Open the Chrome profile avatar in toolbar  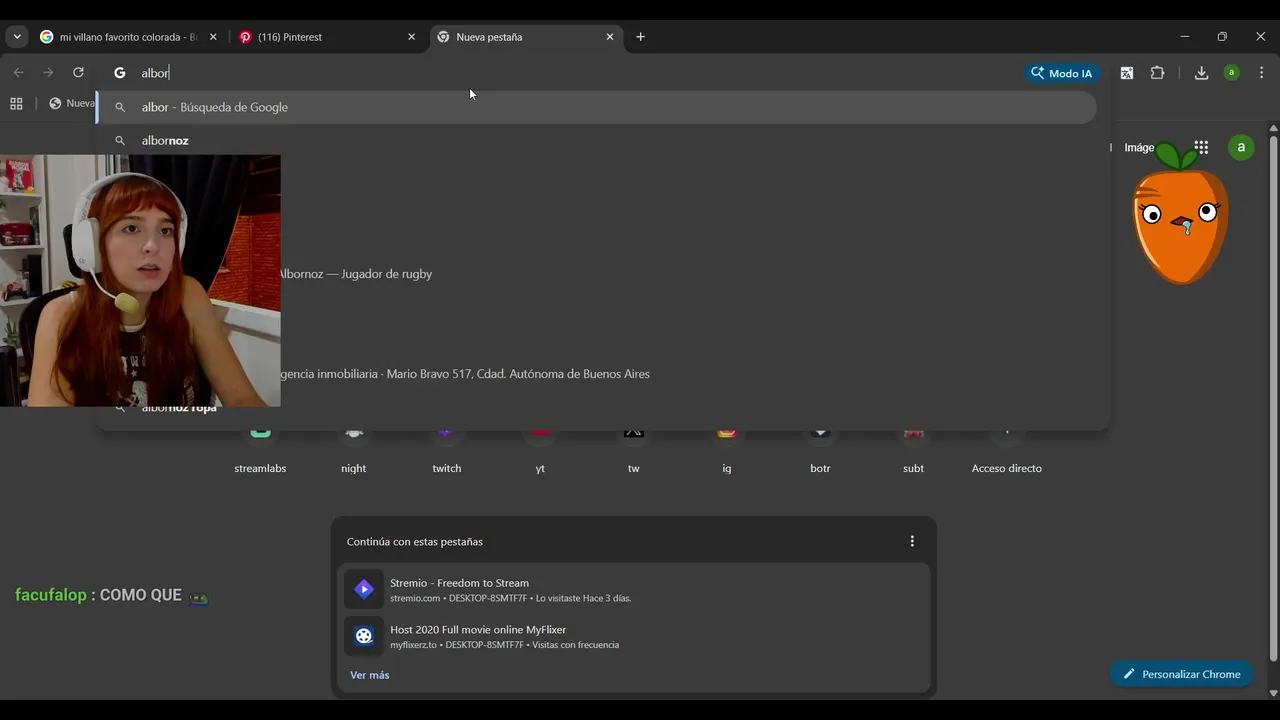coord(1231,73)
